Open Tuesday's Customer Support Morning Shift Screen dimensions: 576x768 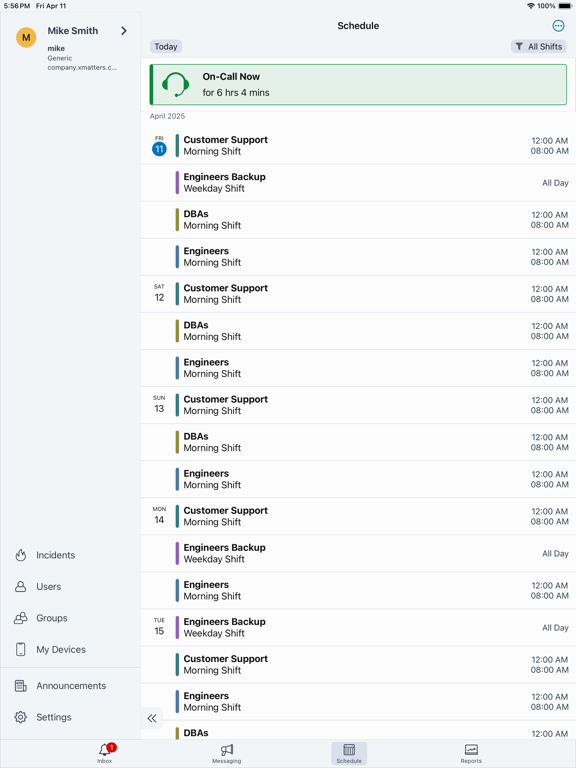[358, 665]
